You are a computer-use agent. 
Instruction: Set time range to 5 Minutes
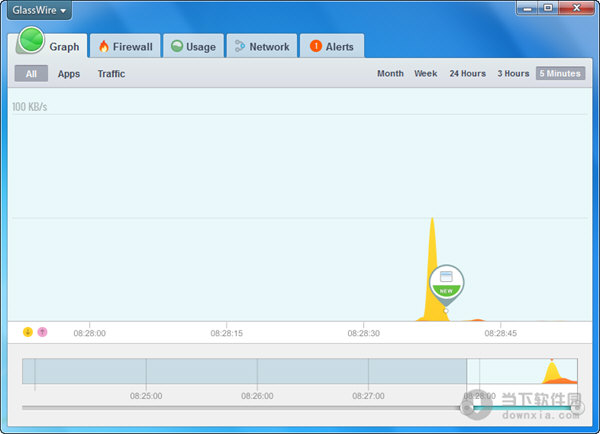pyautogui.click(x=560, y=73)
